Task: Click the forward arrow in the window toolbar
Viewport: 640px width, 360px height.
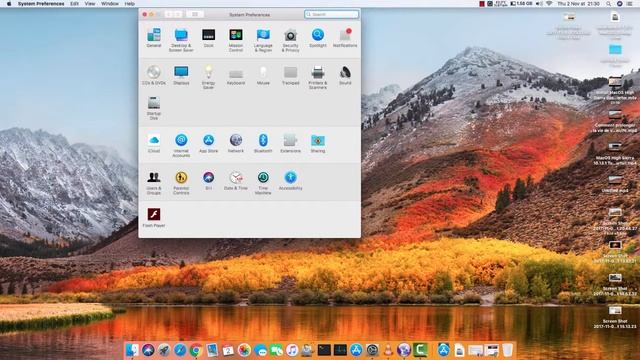Action: pos(178,14)
